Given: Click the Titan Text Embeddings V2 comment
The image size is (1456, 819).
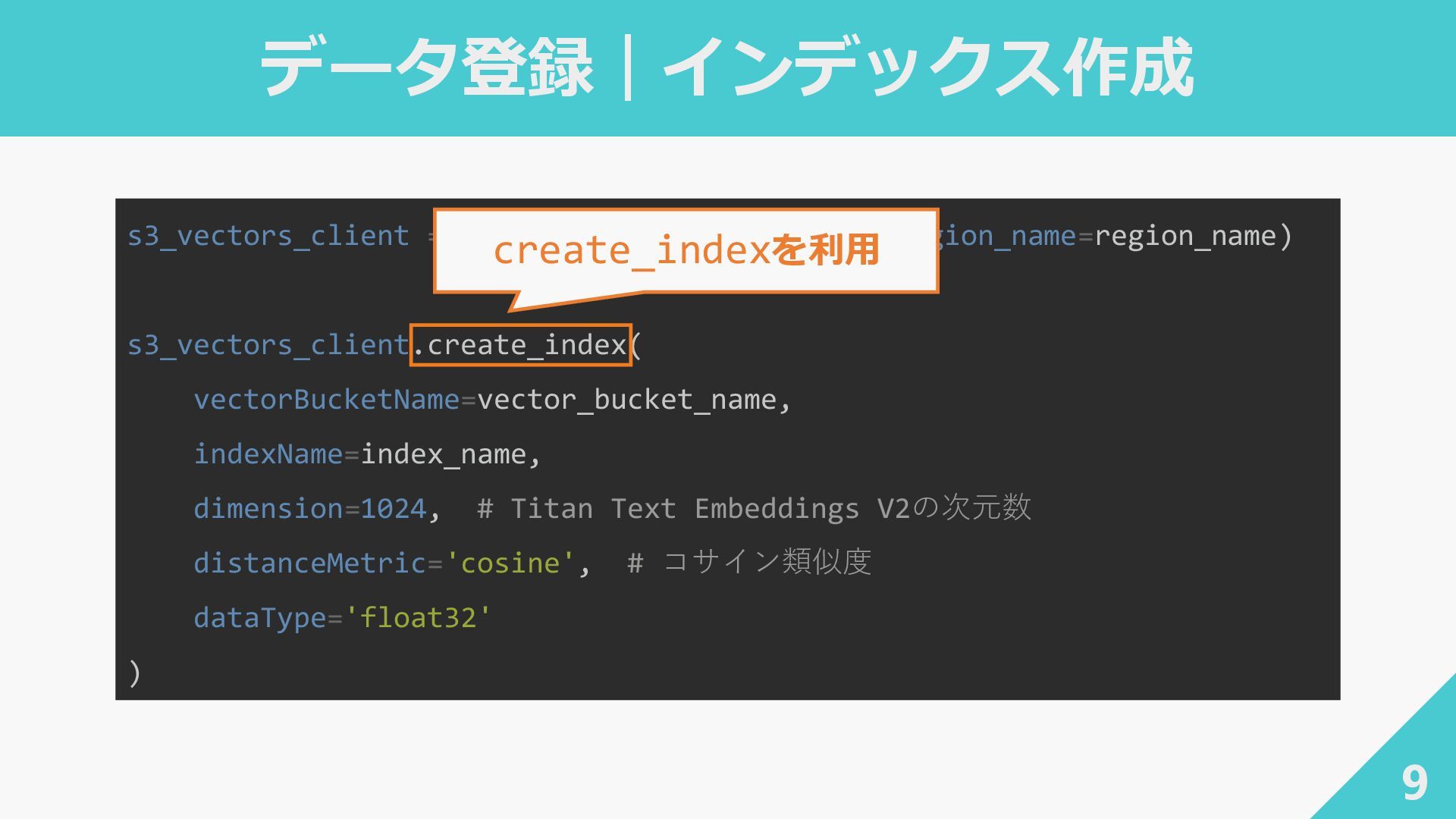Looking at the screenshot, I should pos(755,508).
